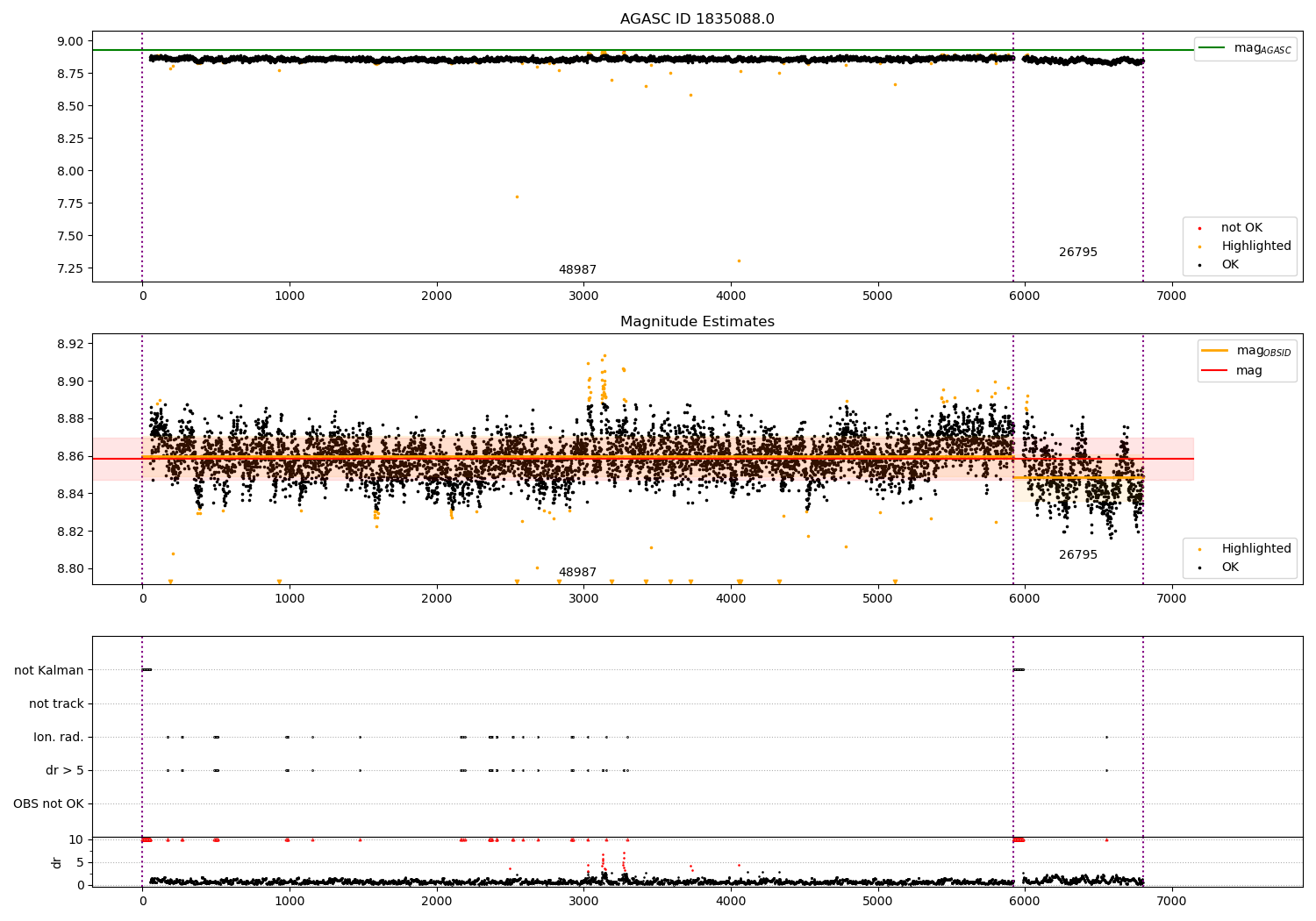Click the '8.82' y-axis tick label
The image size is (1316, 921).
(x=70, y=532)
